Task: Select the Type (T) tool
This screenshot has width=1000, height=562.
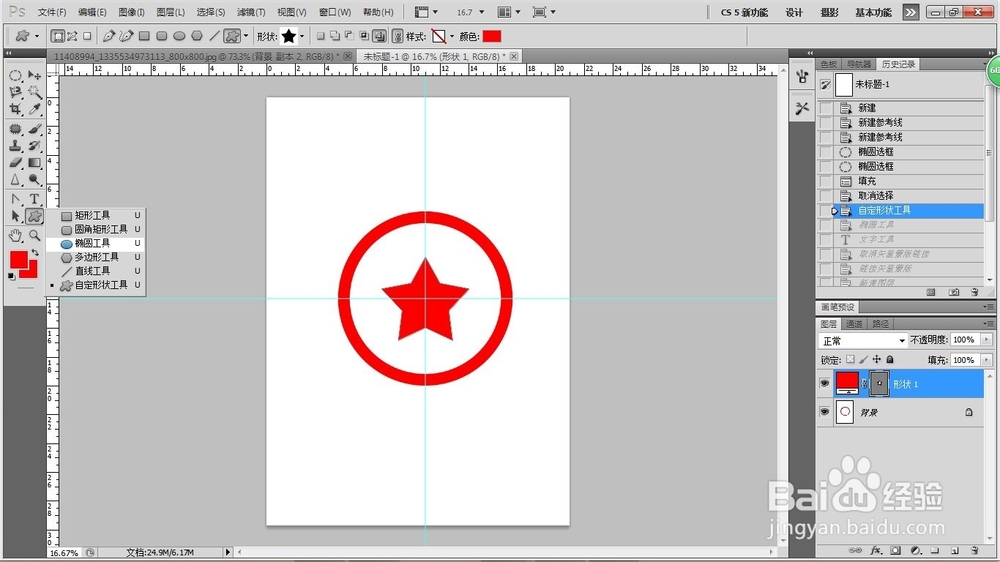Action: coord(34,200)
